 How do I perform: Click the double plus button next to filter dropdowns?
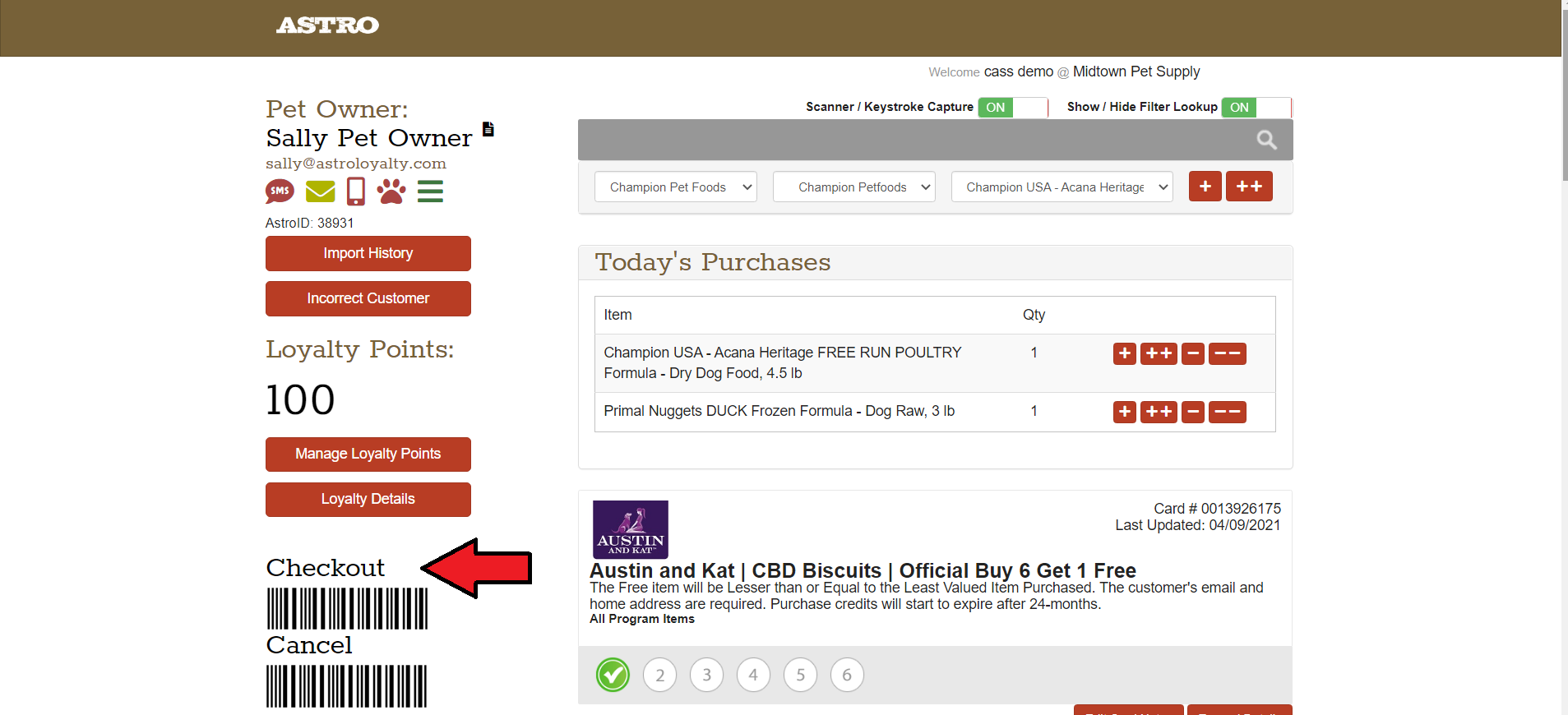1249,187
